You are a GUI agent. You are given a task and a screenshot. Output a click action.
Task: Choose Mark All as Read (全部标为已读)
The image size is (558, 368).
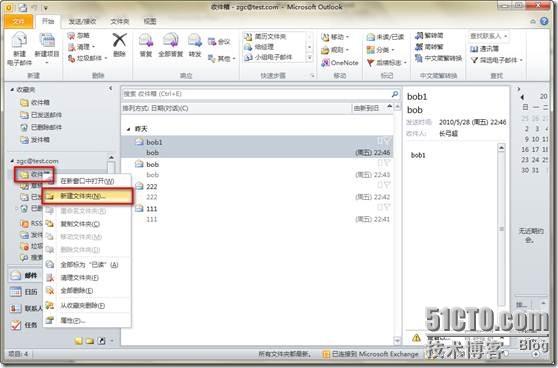87,264
